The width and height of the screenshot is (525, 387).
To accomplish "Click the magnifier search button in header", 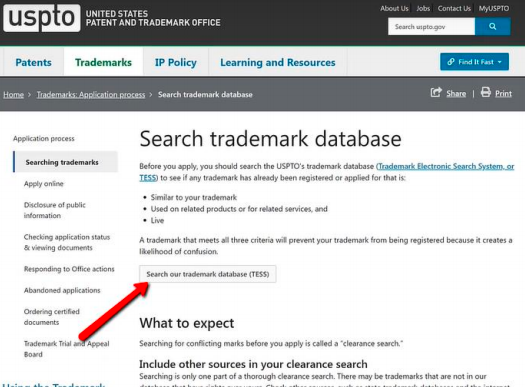I will [x=493, y=26].
